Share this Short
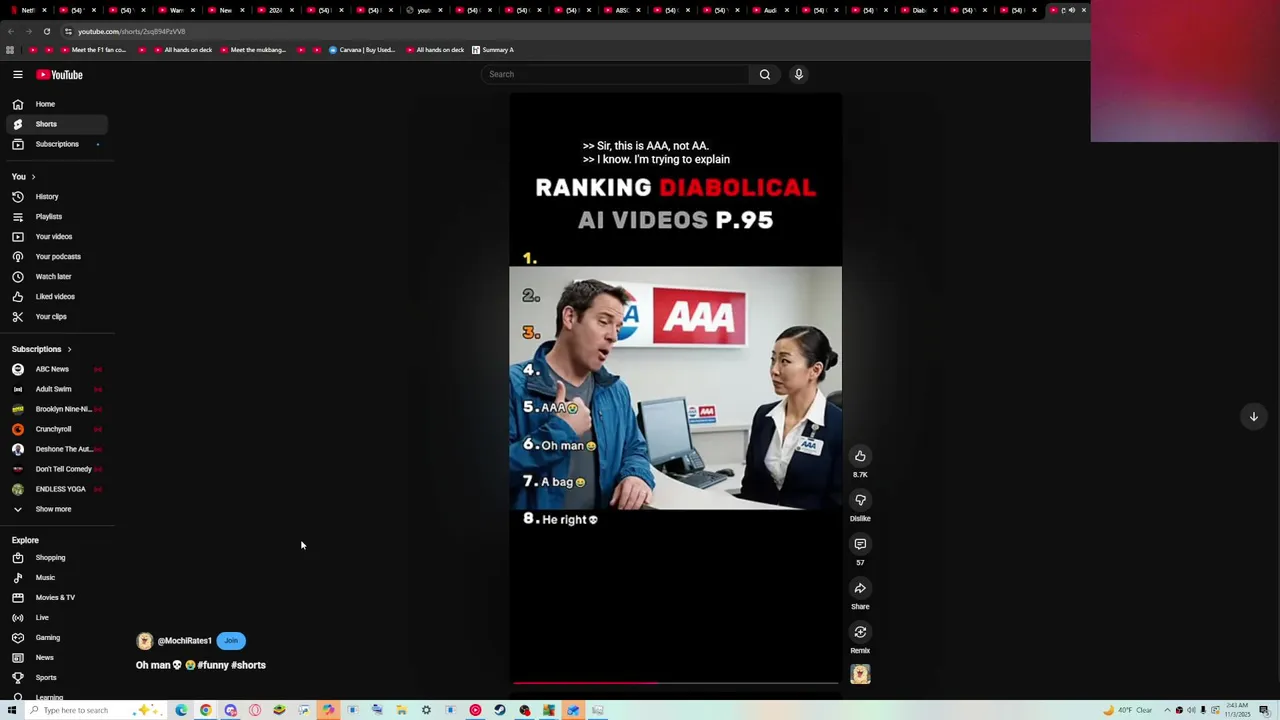The height and width of the screenshot is (720, 1280). (860, 588)
